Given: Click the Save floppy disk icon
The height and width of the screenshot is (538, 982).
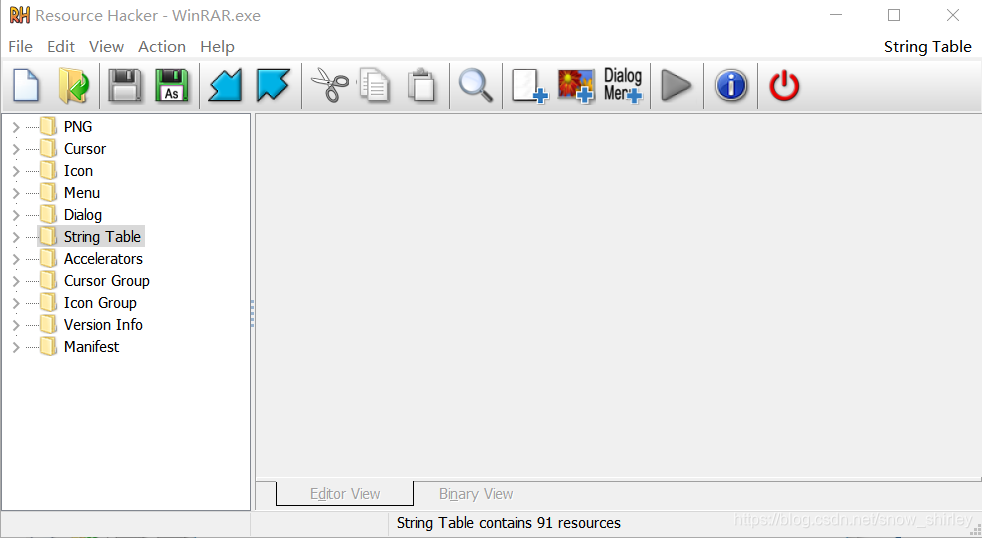Looking at the screenshot, I should point(125,86).
